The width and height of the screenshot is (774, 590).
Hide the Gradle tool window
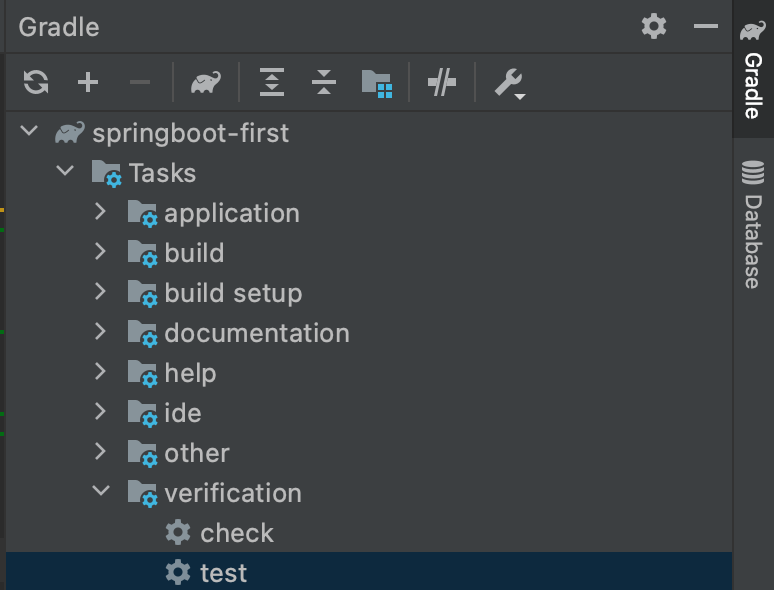(x=706, y=26)
